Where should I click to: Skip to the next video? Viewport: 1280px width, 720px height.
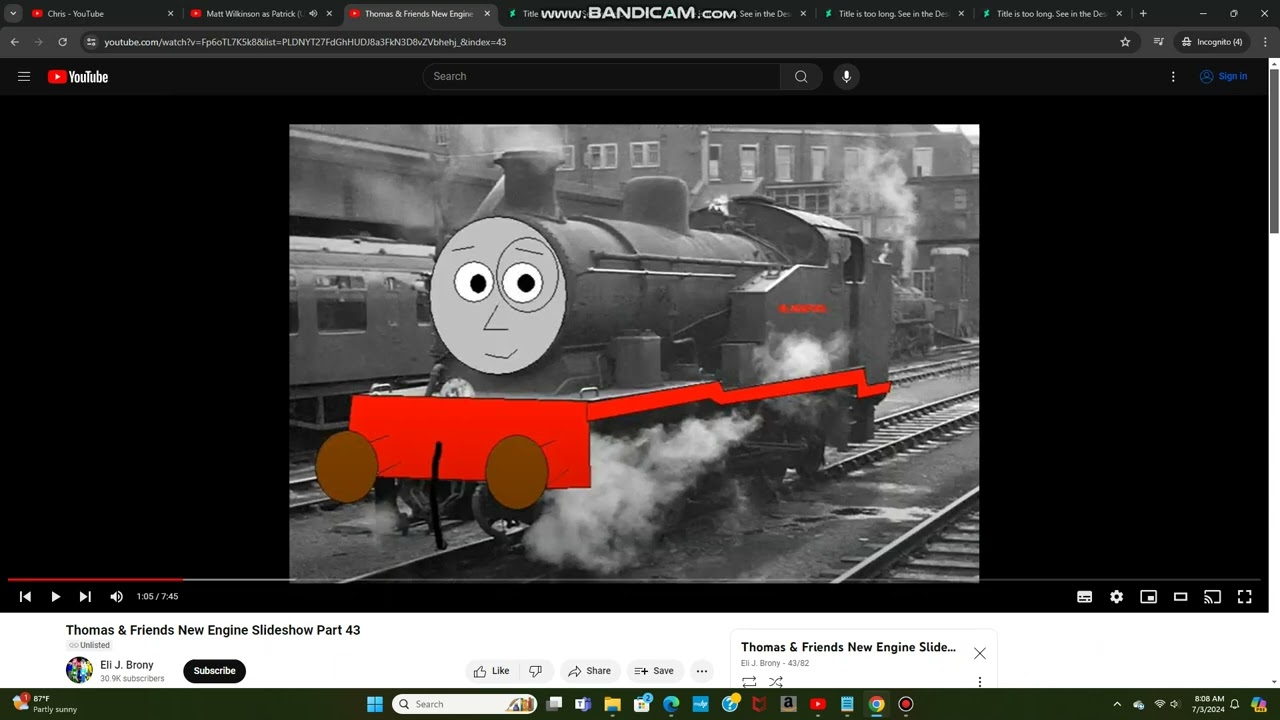85,596
